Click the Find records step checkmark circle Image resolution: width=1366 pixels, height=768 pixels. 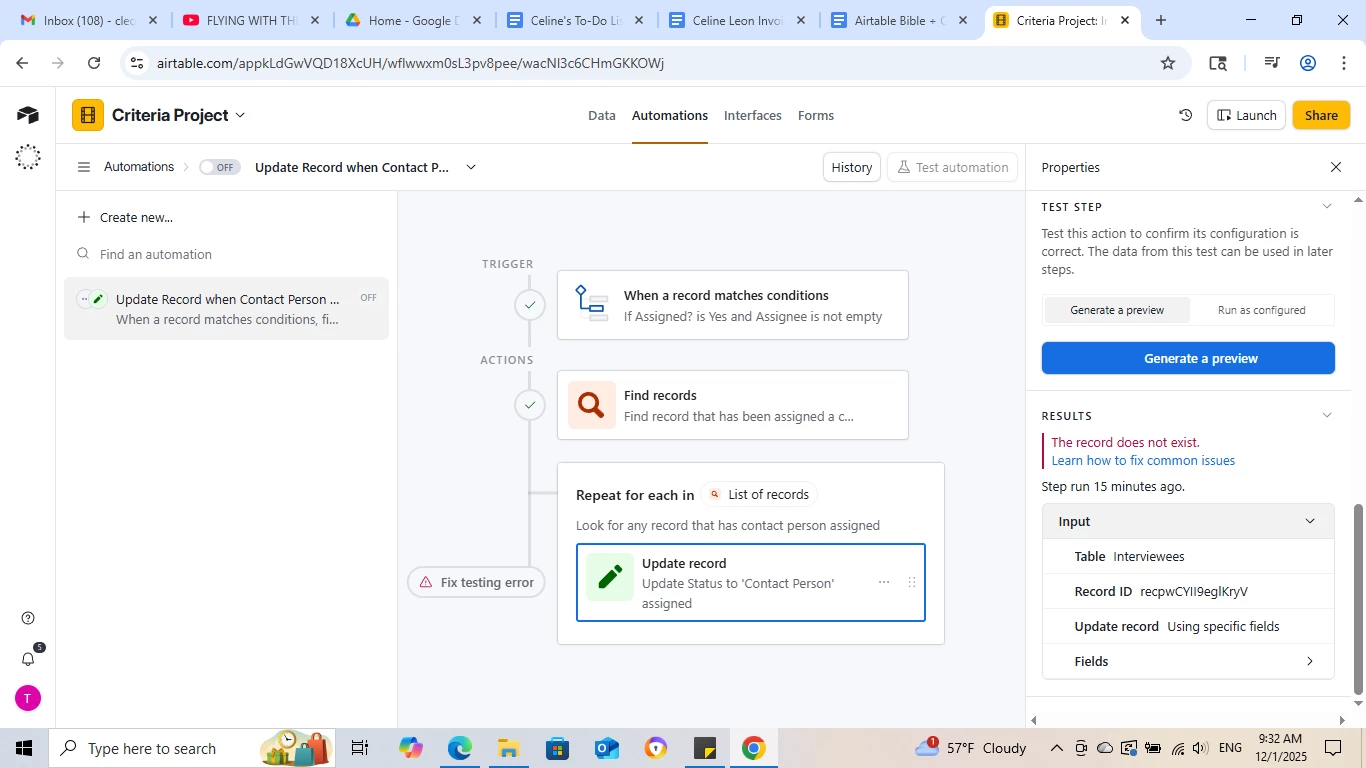coord(530,405)
